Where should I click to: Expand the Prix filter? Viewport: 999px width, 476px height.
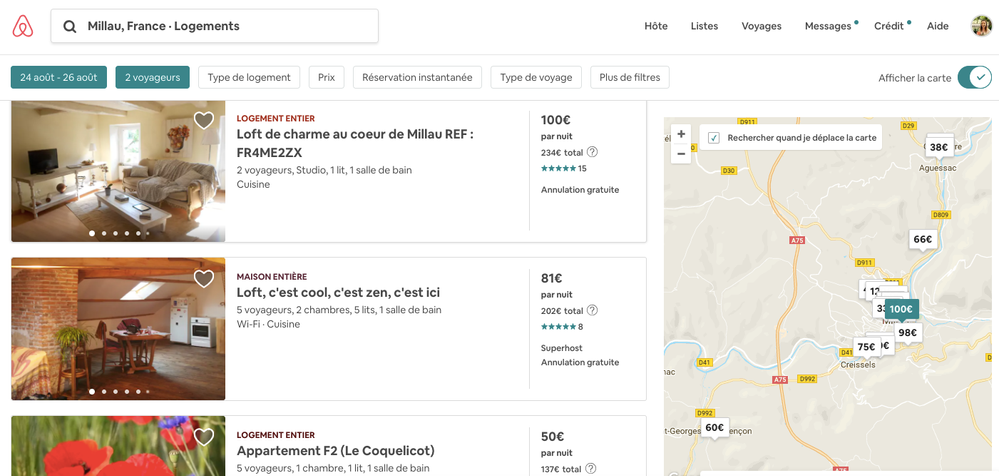326,78
